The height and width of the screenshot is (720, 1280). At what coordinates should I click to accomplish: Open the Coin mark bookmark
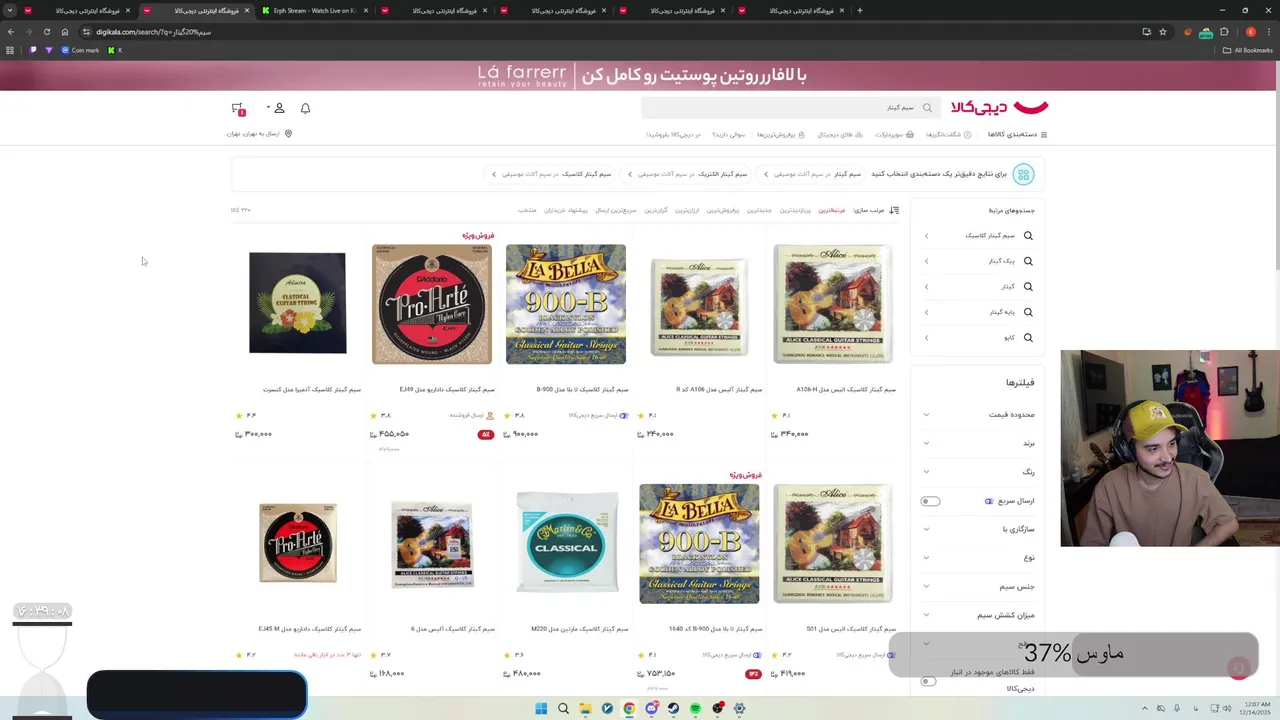(x=80, y=50)
